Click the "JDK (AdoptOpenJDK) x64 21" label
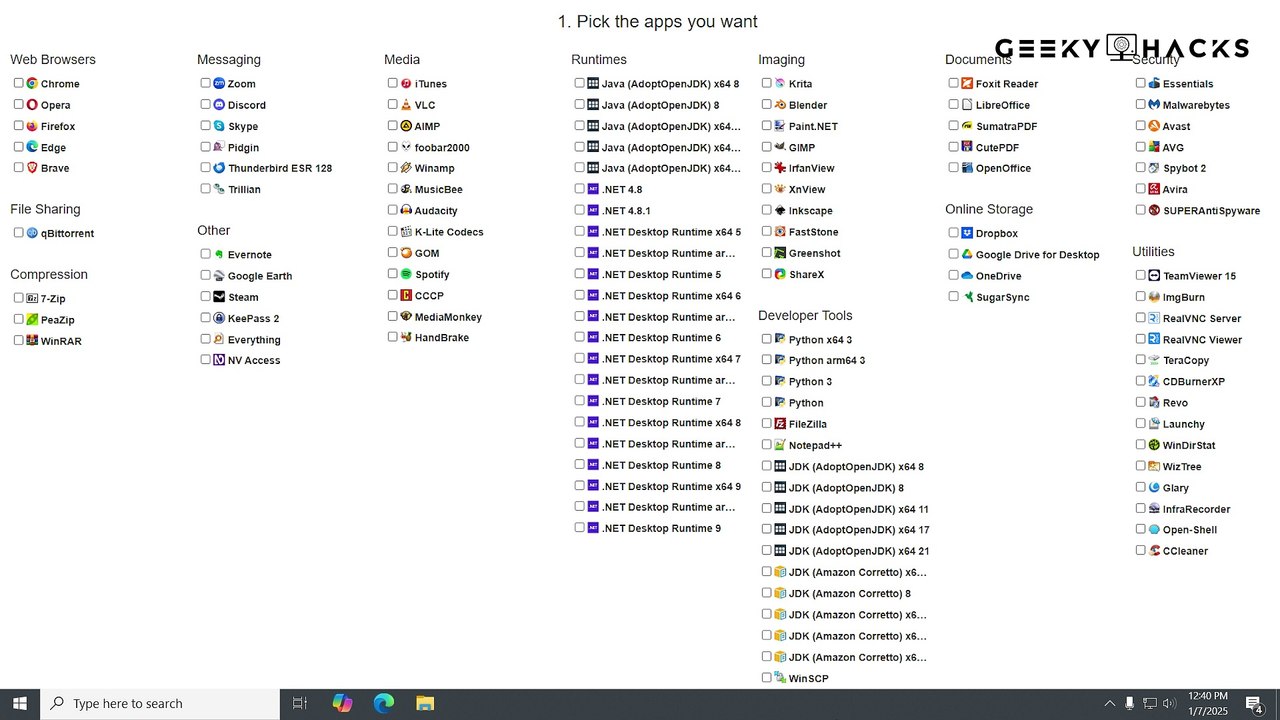The width and height of the screenshot is (1280, 720). coord(859,551)
